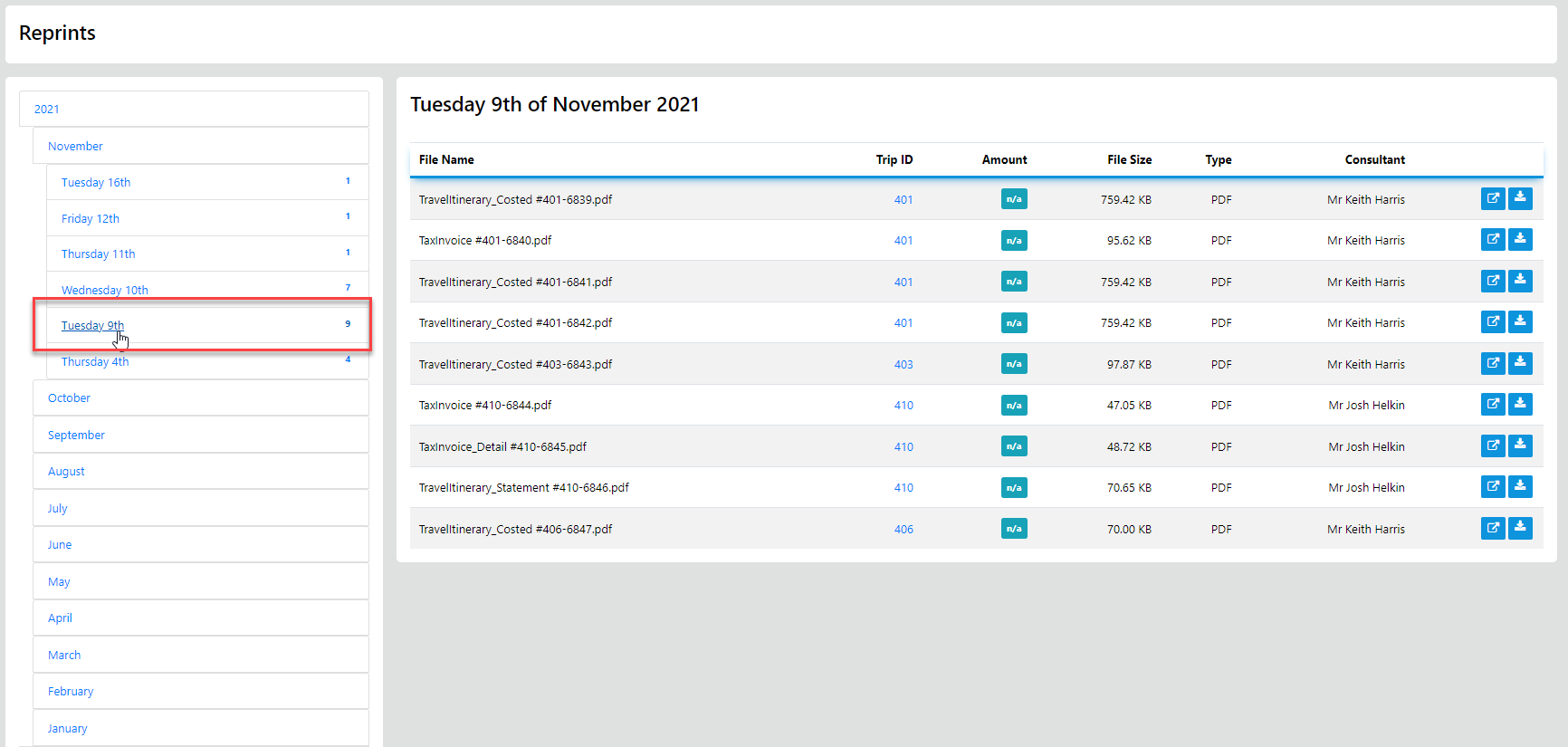Viewport: 1568px width, 747px height.
Task: Expand the September month
Action: point(76,436)
